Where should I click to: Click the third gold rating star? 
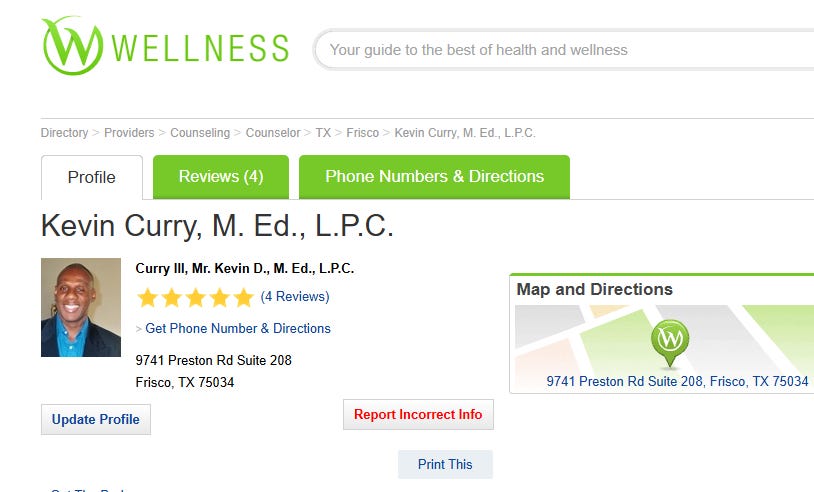195,298
